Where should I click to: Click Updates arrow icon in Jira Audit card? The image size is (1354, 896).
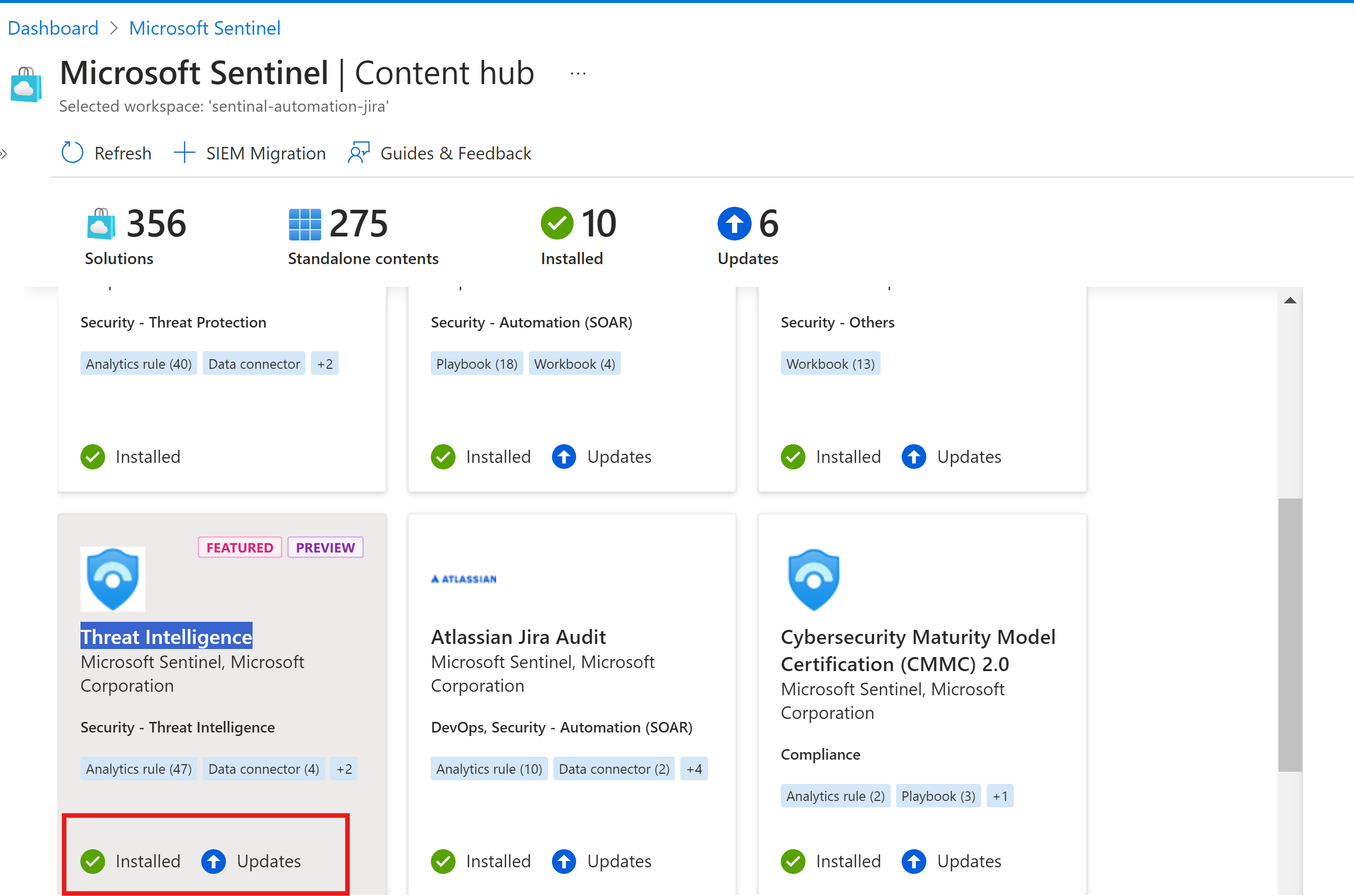pos(564,861)
